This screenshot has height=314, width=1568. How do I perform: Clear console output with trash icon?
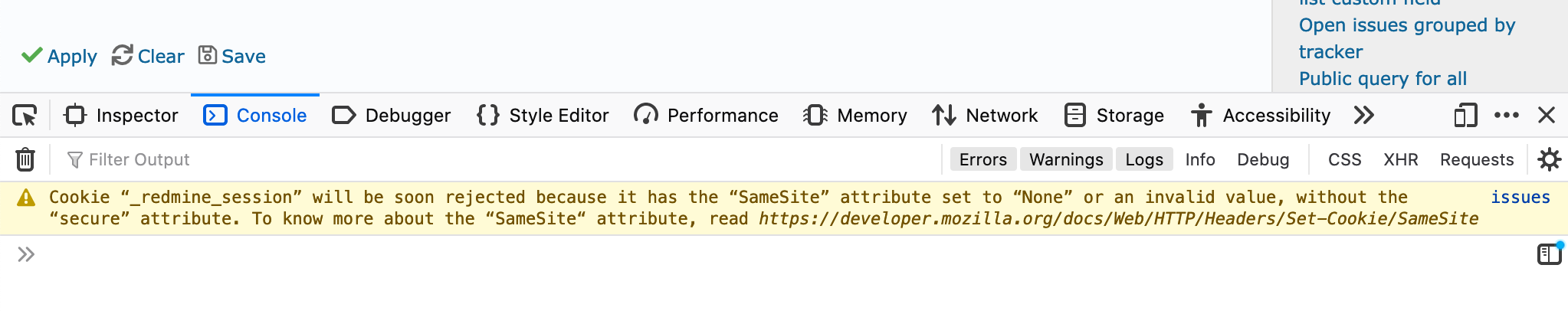(x=25, y=159)
